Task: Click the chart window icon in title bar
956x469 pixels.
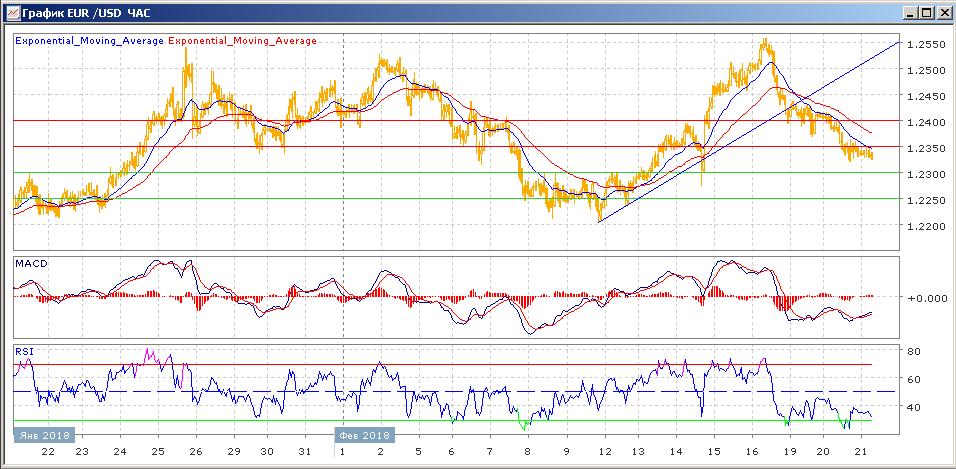Action: (x=11, y=13)
